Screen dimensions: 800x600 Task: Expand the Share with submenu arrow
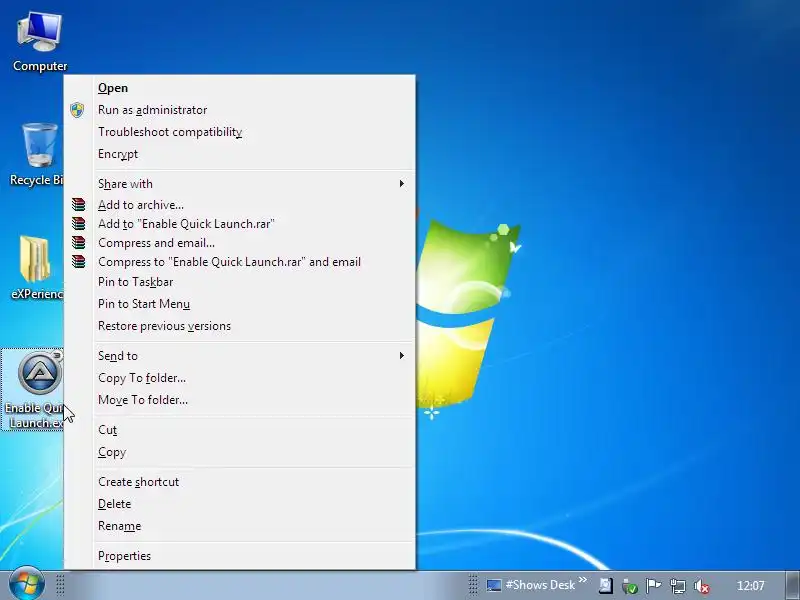(402, 184)
